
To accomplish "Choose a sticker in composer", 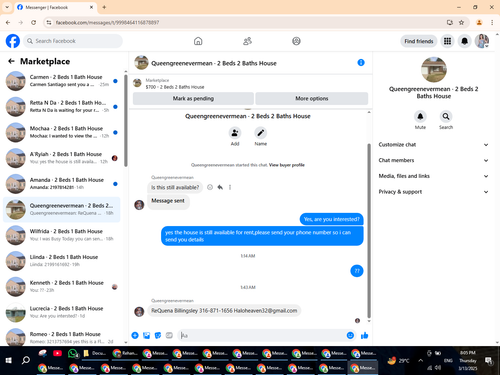I will tap(158, 335).
